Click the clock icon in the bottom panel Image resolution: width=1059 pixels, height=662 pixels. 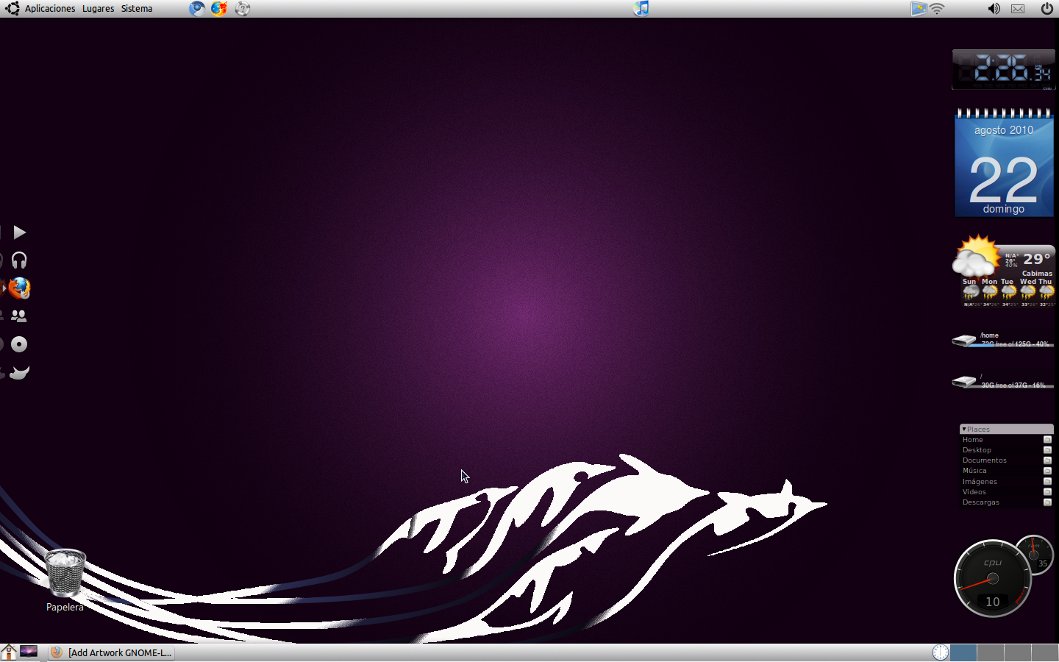(x=940, y=652)
